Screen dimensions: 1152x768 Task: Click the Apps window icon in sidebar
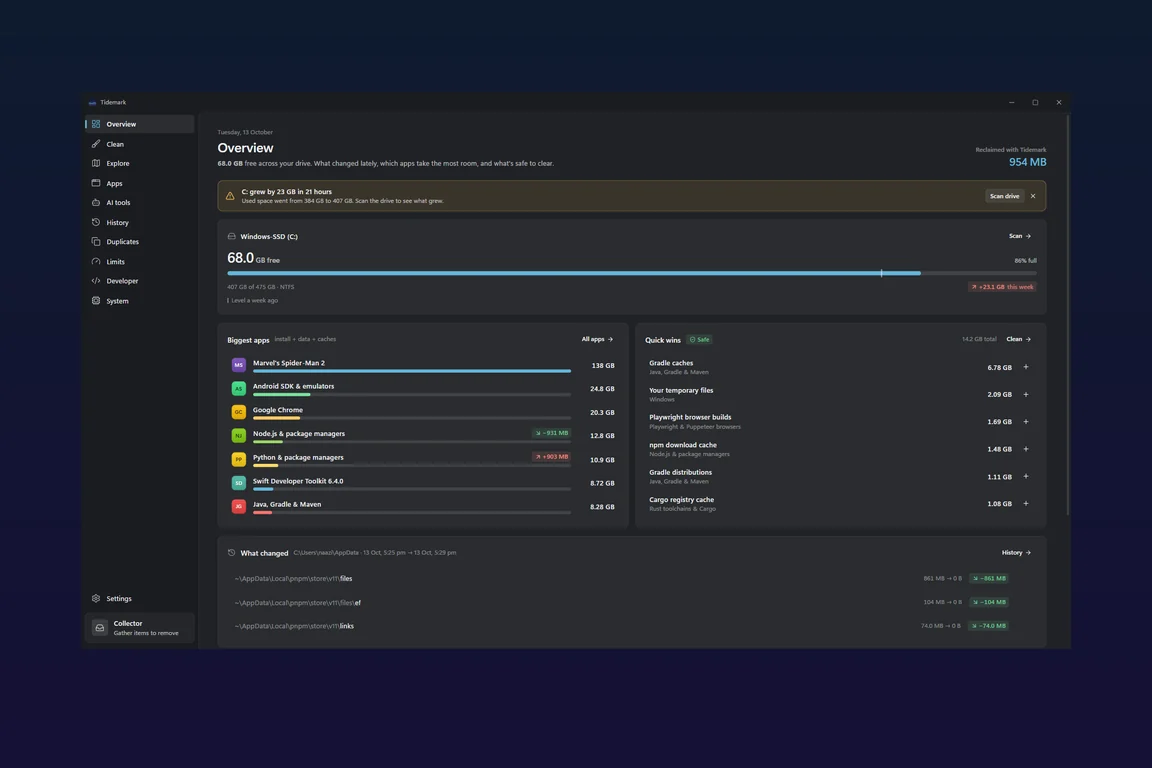point(96,183)
